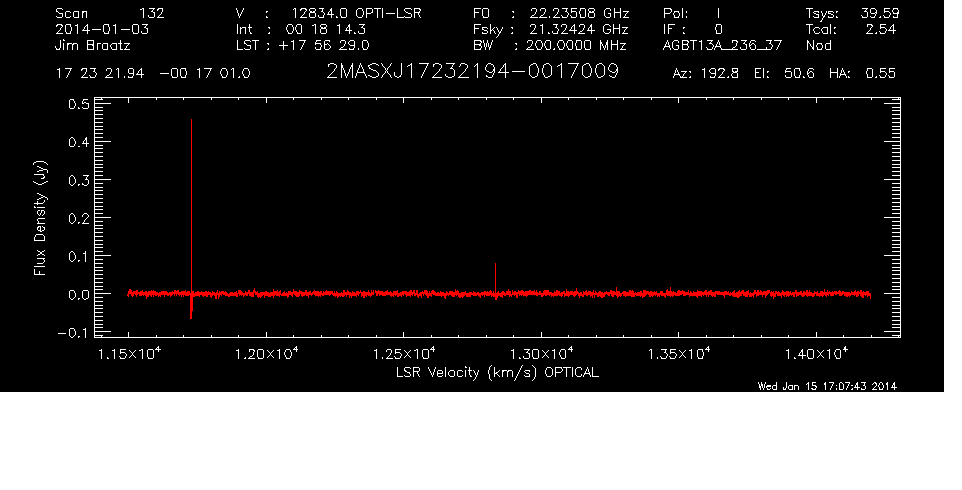Click the bandwidth value 200.0000 MHz
Viewport: 962px width, 490px height.
pyautogui.click(x=576, y=45)
